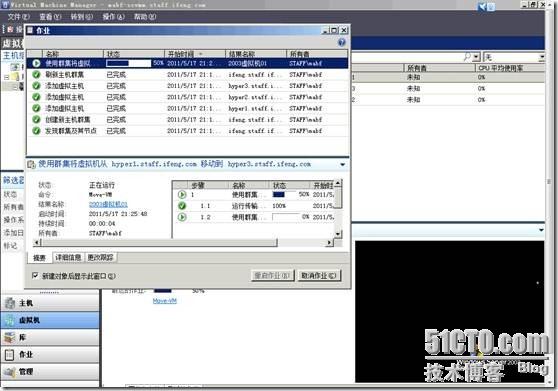This screenshot has width=558, height=391.
Task: Click the running icon of the 50% job row
Action: pos(36,63)
